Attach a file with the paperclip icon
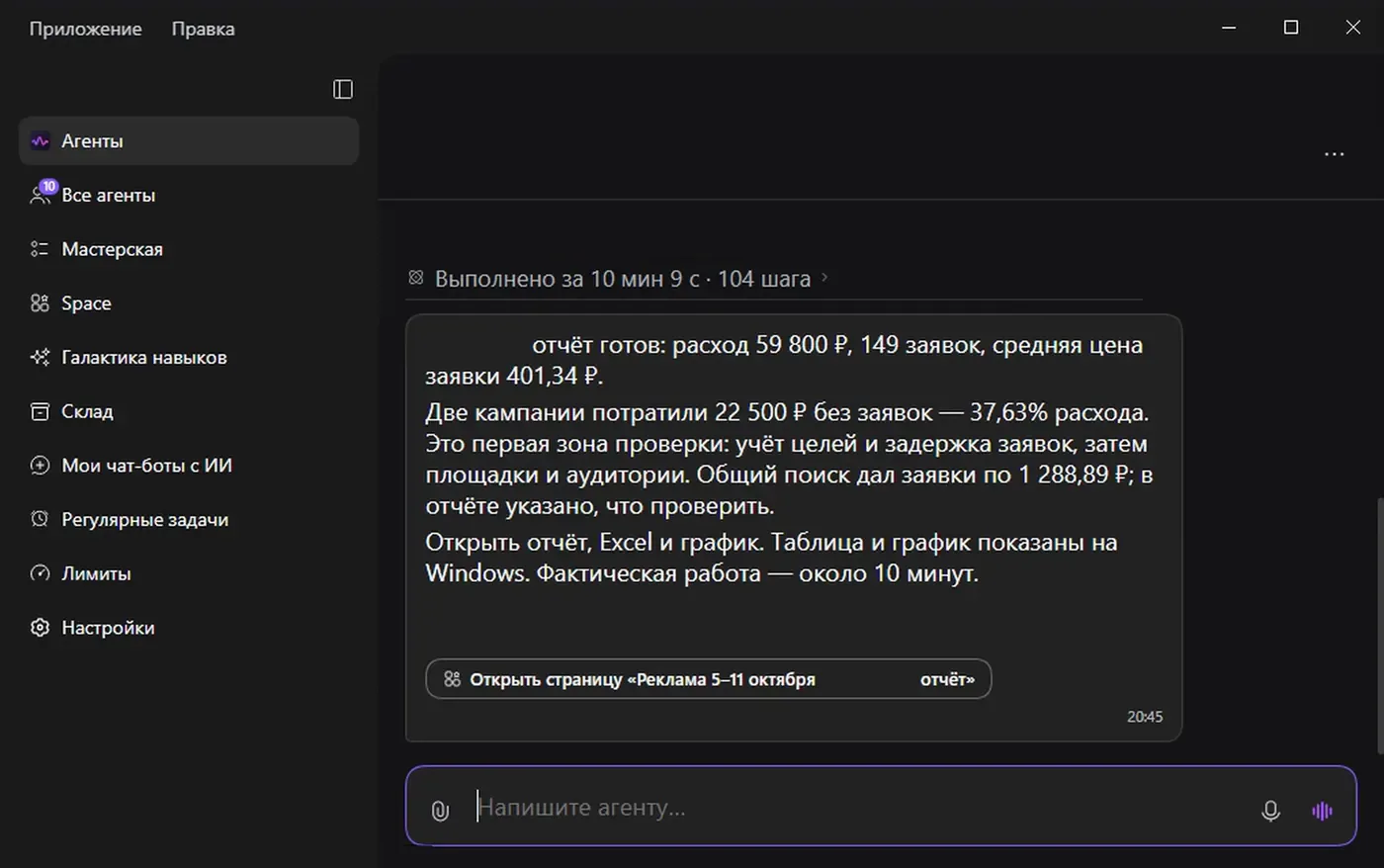Image resolution: width=1384 pixels, height=868 pixels. point(441,811)
